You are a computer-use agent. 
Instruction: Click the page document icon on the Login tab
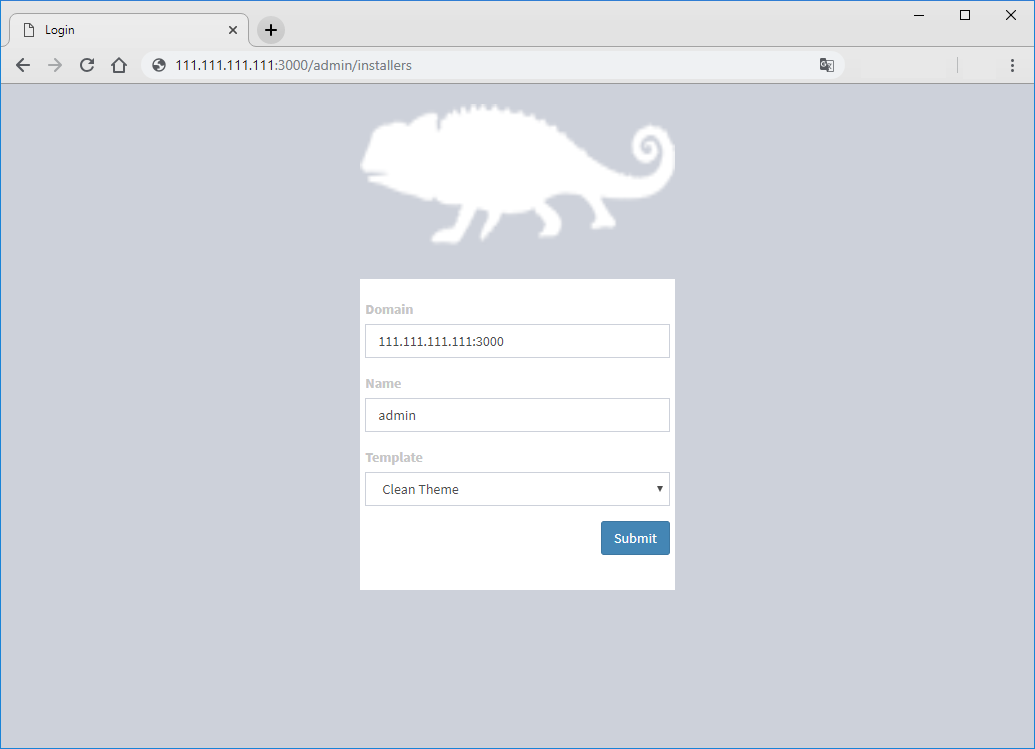pos(27,29)
